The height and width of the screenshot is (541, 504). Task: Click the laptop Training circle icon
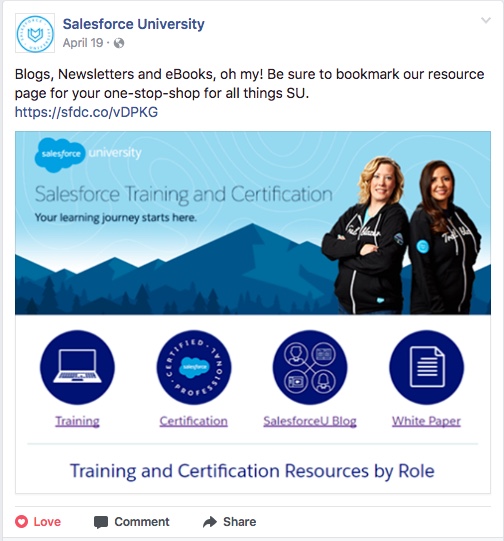pyautogui.click(x=77, y=367)
